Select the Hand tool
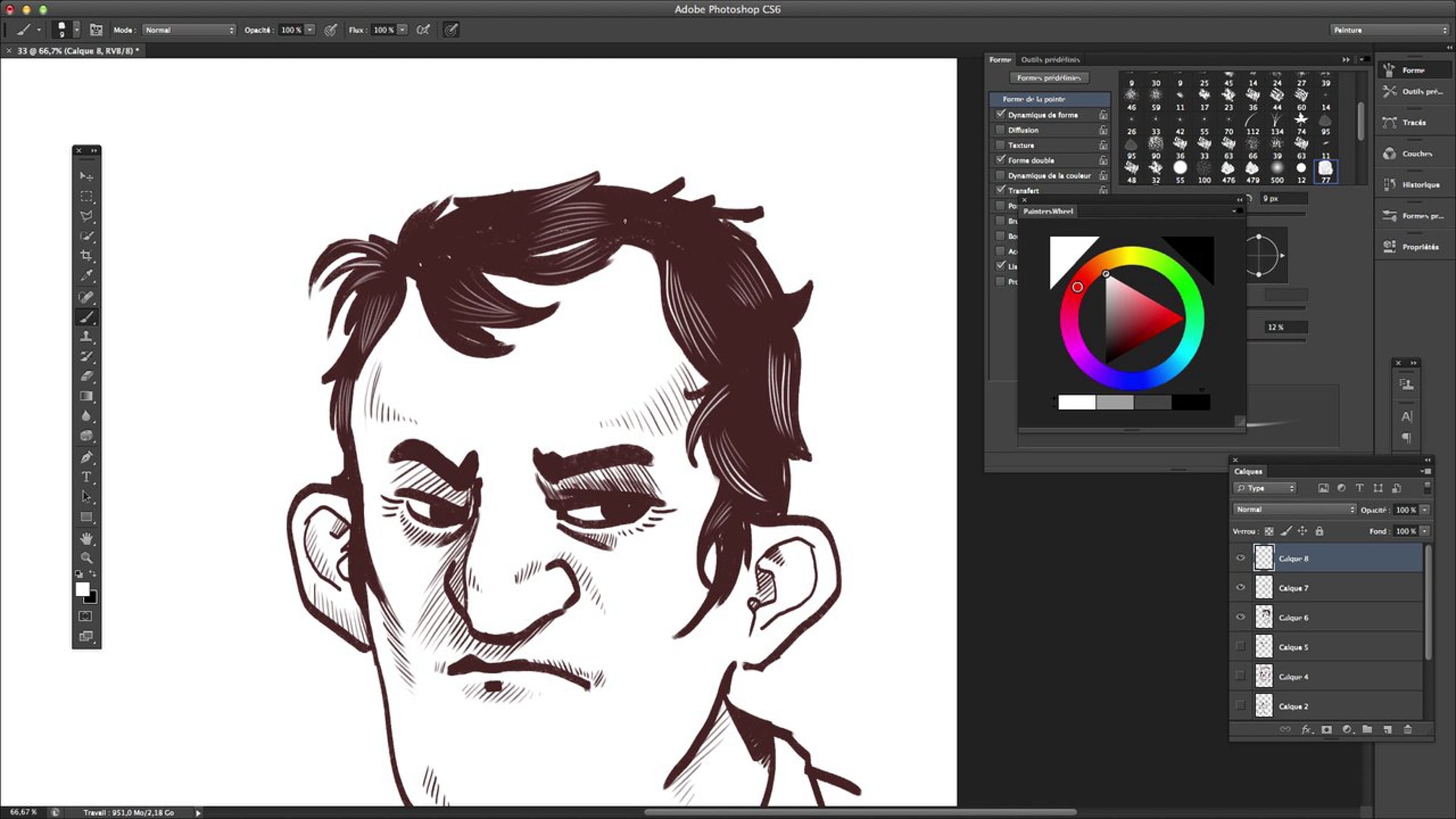The height and width of the screenshot is (819, 1456). 86,538
